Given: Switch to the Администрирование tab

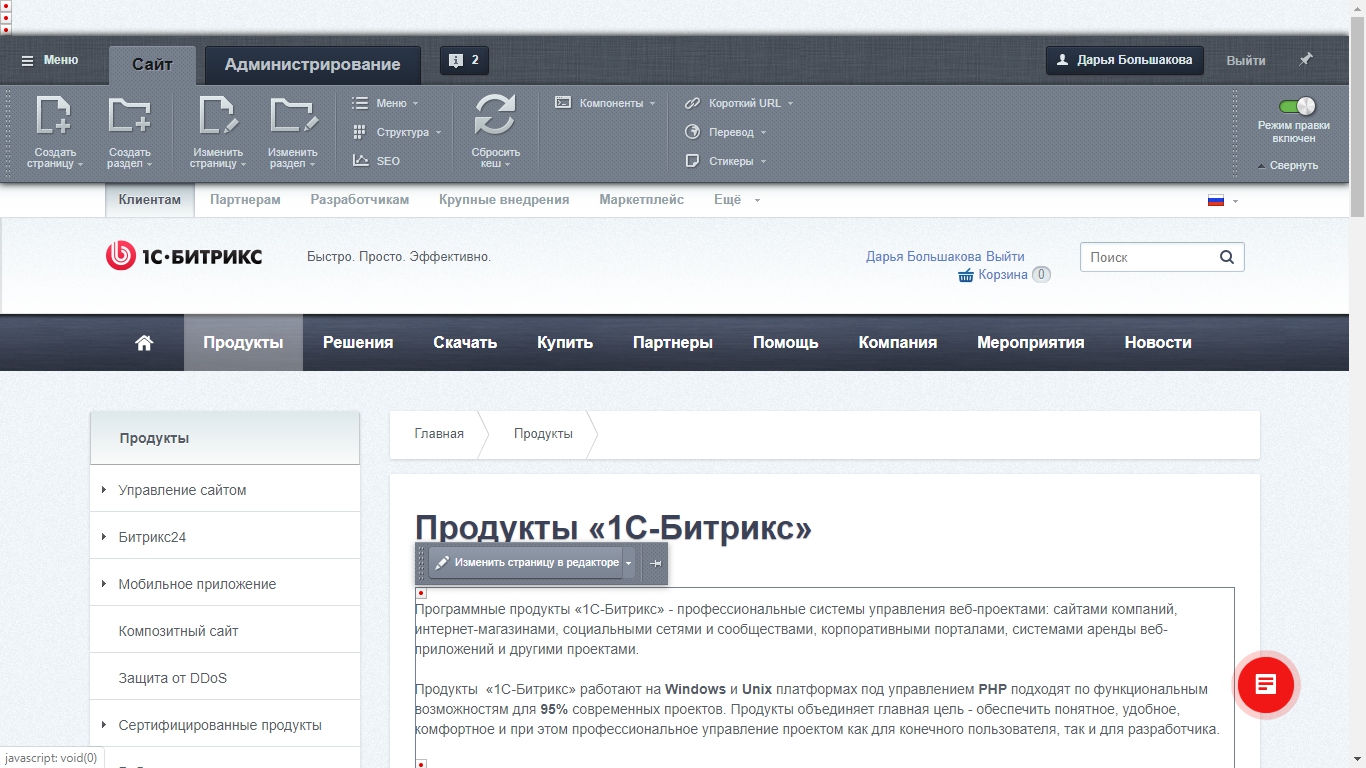Looking at the screenshot, I should click(x=312, y=64).
